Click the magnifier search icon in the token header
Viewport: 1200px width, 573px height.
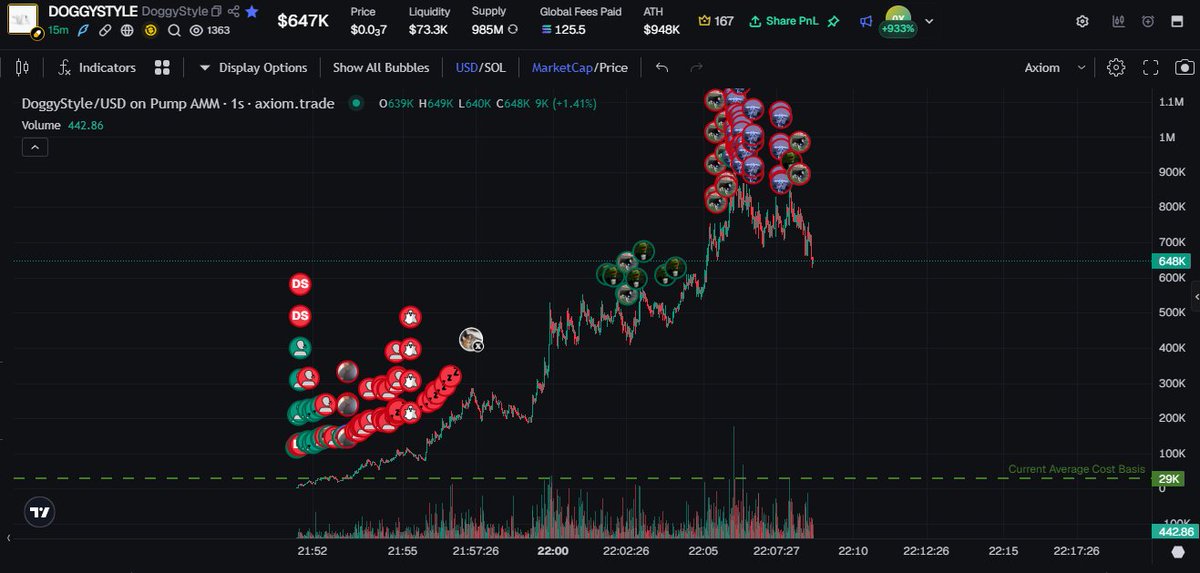coord(175,30)
